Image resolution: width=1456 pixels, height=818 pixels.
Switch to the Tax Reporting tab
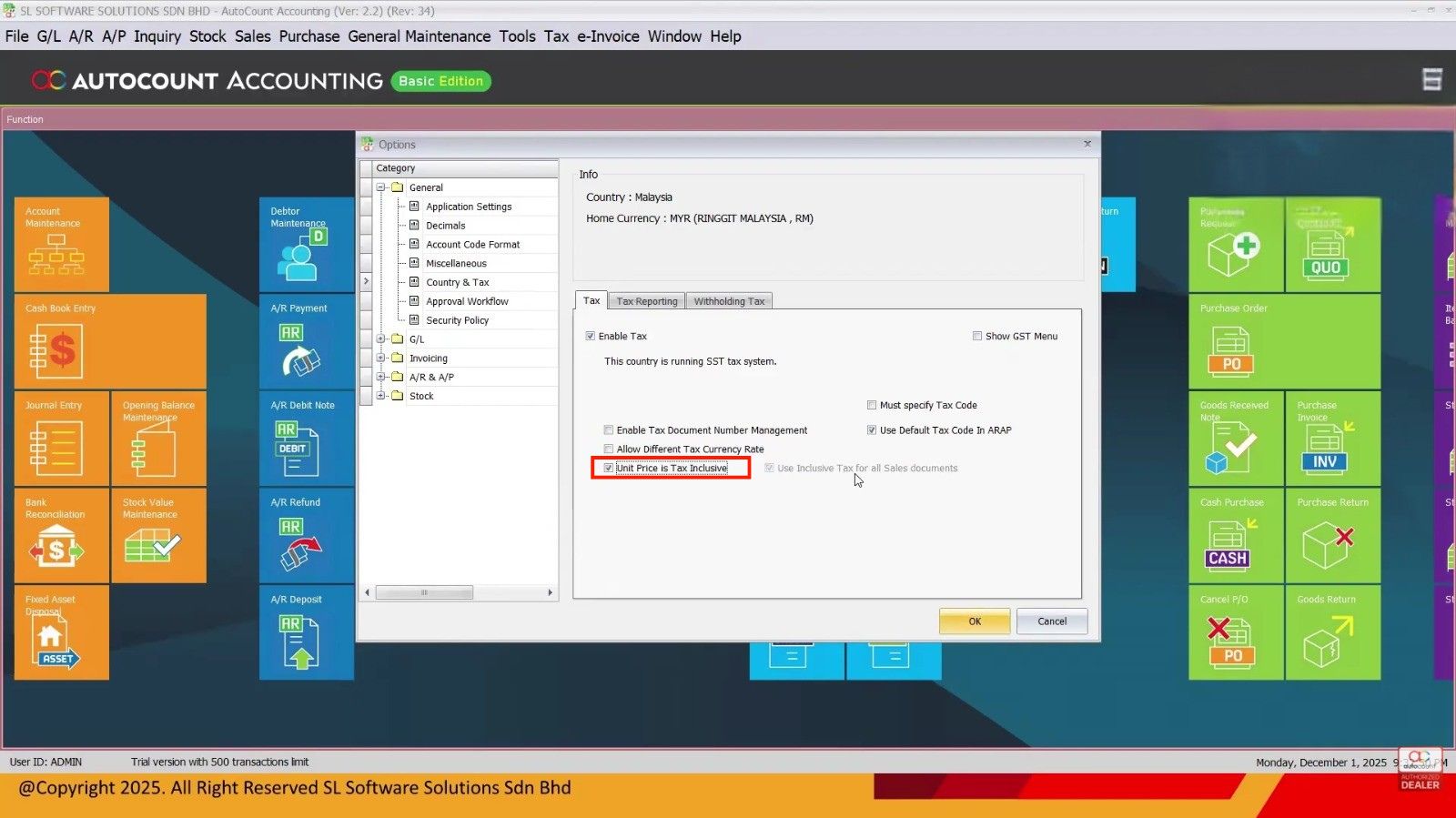tap(647, 301)
